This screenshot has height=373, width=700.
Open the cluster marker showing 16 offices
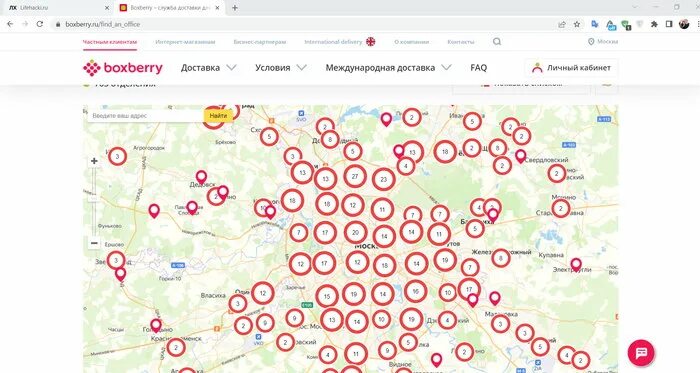click(x=415, y=291)
